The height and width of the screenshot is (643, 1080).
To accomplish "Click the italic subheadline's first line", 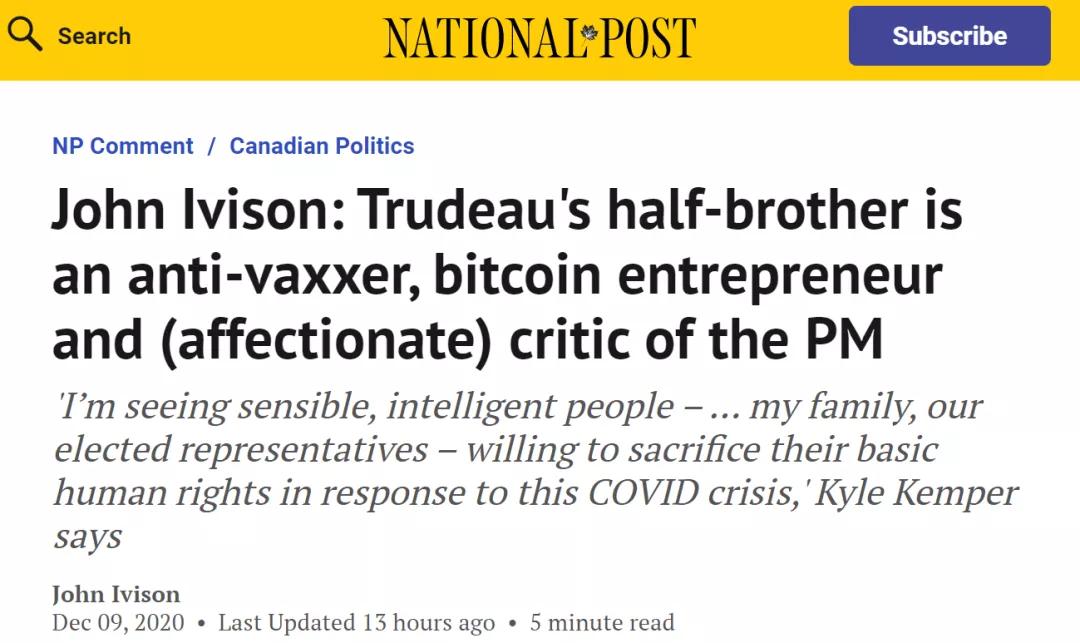I will 518,406.
